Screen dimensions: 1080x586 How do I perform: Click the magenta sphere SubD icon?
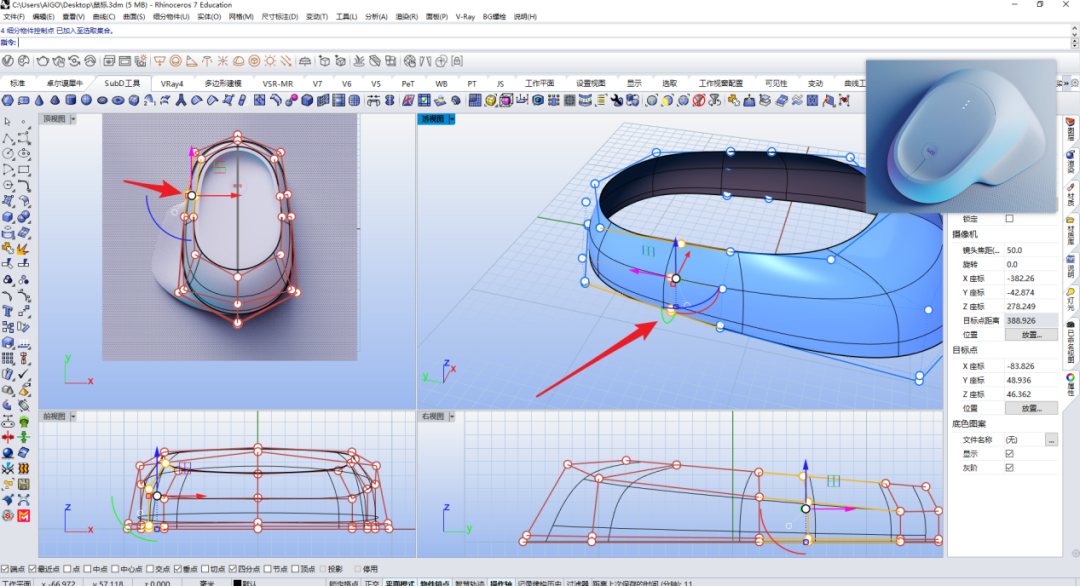pos(291,101)
